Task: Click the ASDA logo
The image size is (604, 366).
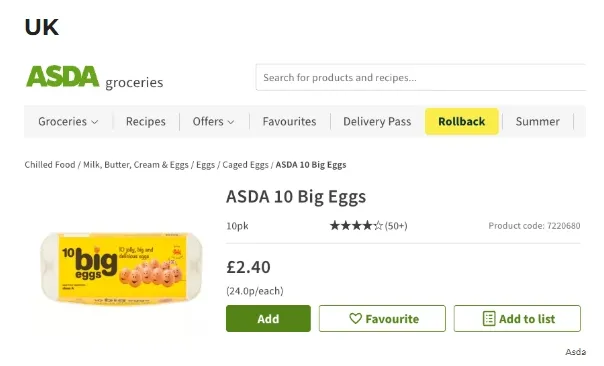Action: pyautogui.click(x=62, y=76)
